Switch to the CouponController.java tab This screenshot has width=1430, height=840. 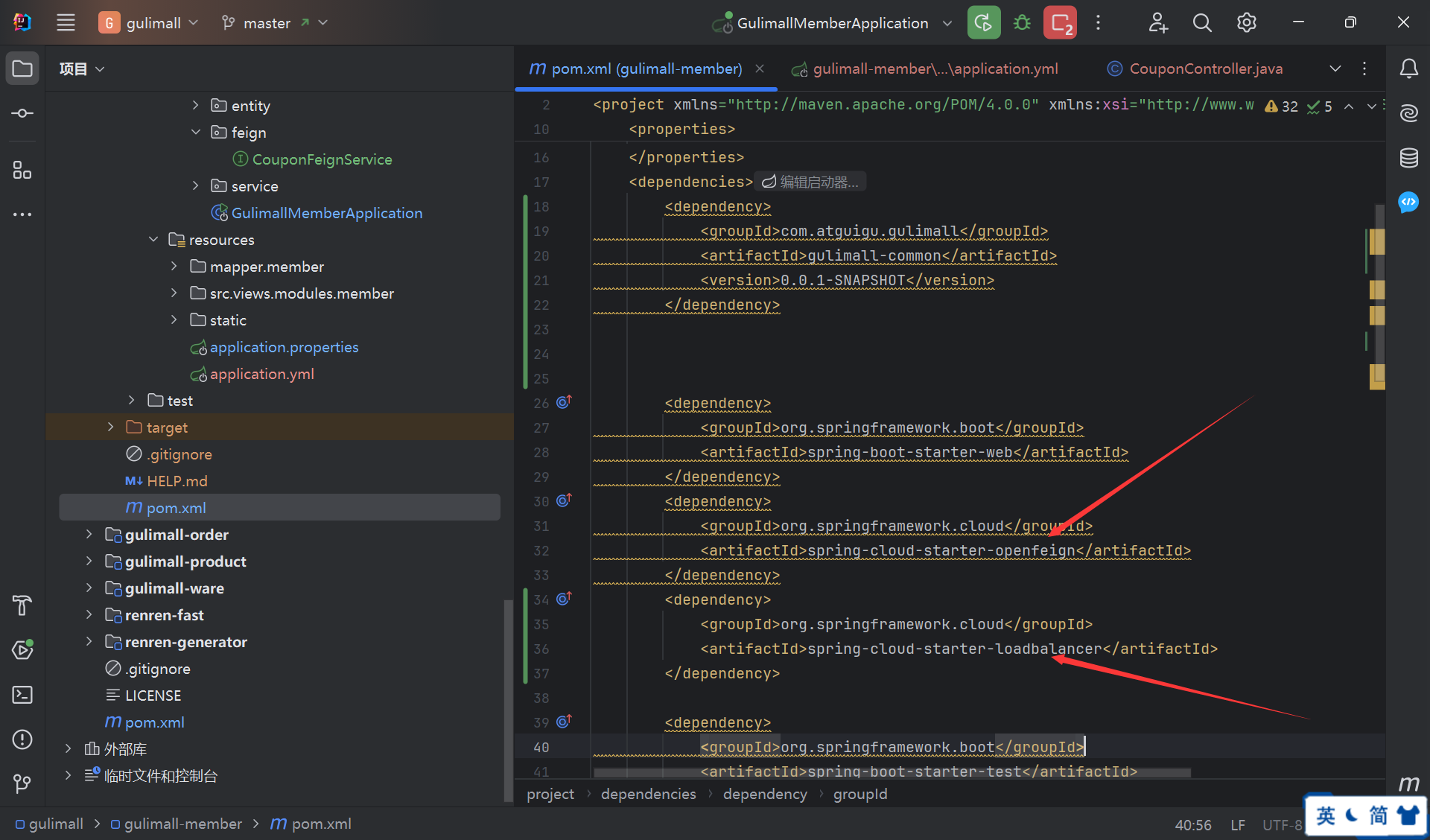pos(1205,69)
